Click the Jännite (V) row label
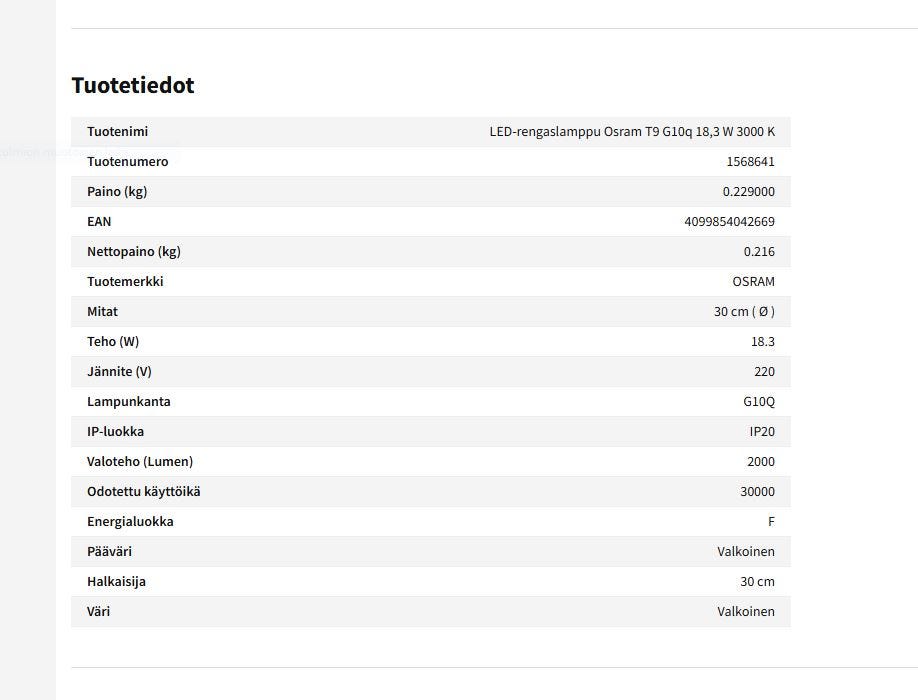Viewport: 918px width, 700px height. point(119,372)
